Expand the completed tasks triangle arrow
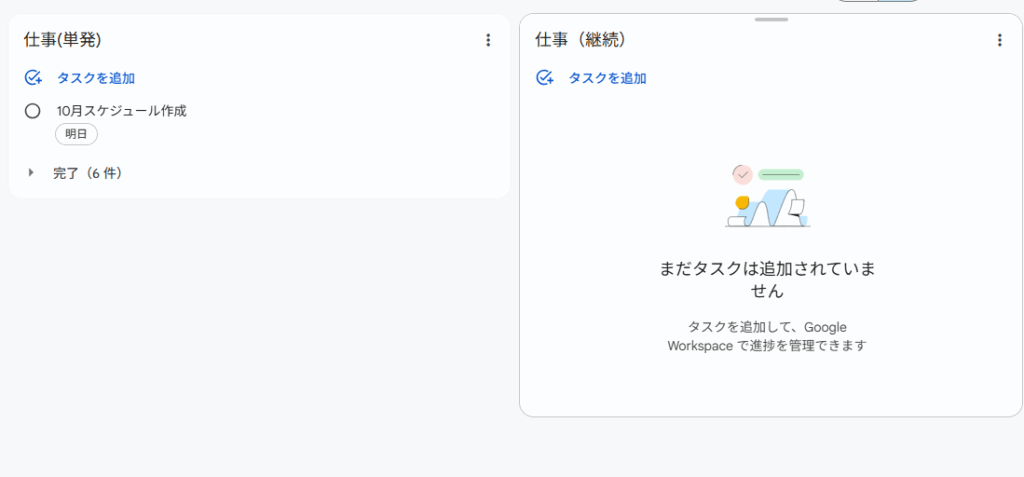This screenshot has width=1024, height=477. 31,173
